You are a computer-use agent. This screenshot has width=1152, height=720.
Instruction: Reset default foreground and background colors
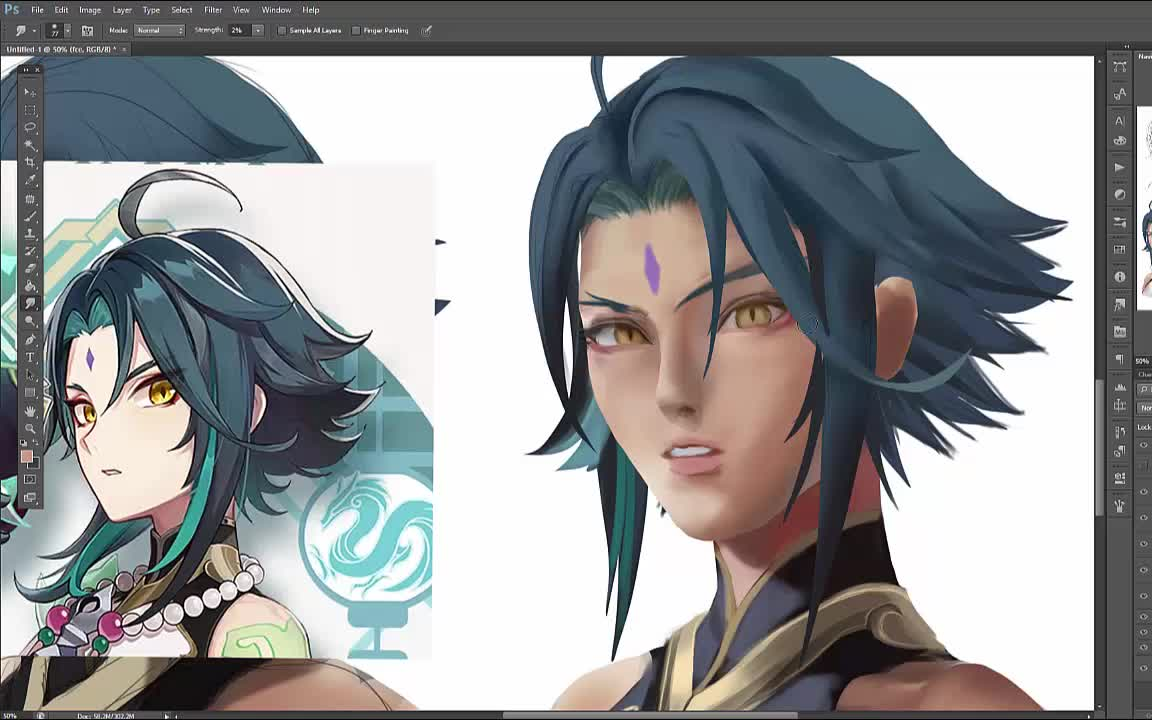click(24, 443)
